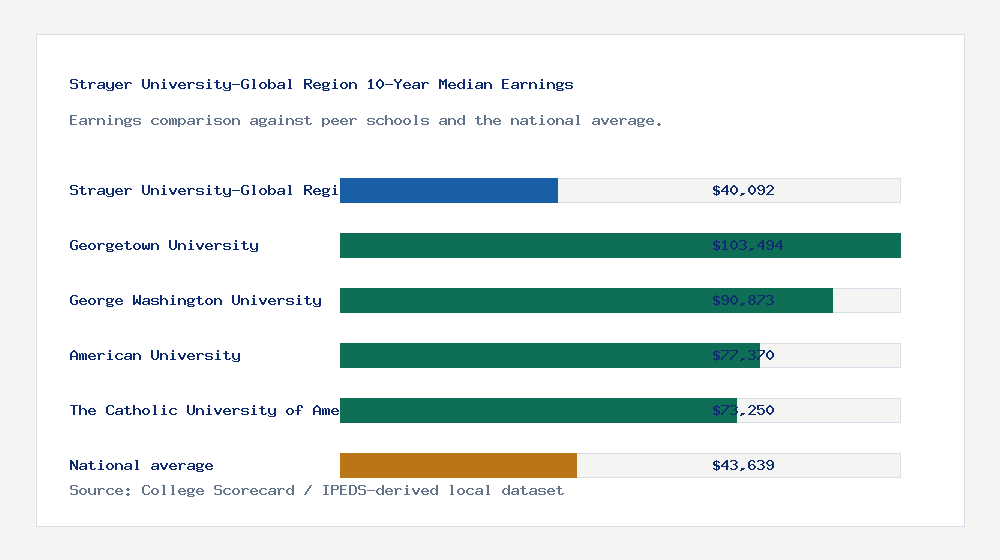Click the $40,092 value
Screen dimensions: 1000x560
743,190
